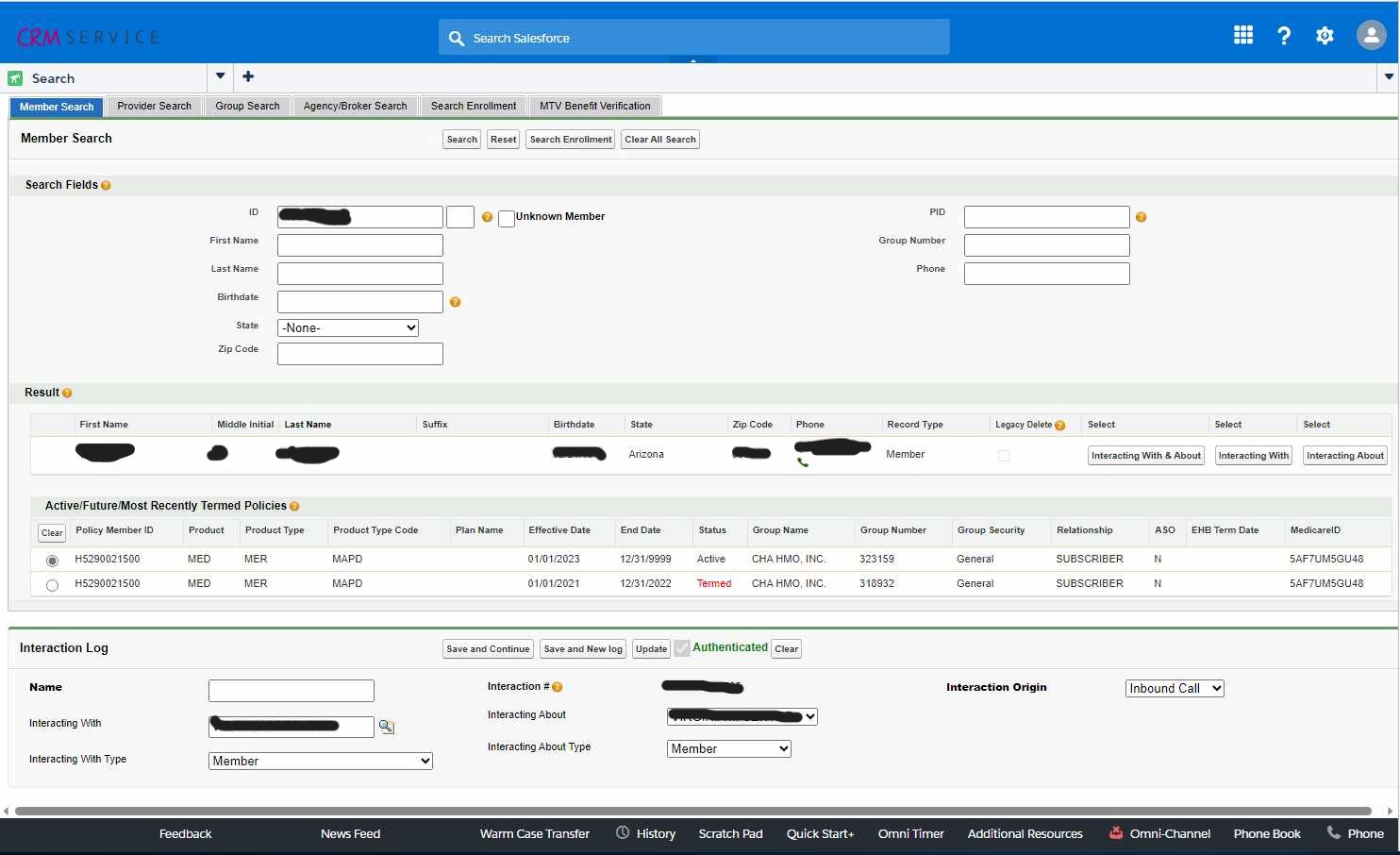Select the Termed policy radio button
Viewport: 1400px width, 855px height.
pos(52,585)
